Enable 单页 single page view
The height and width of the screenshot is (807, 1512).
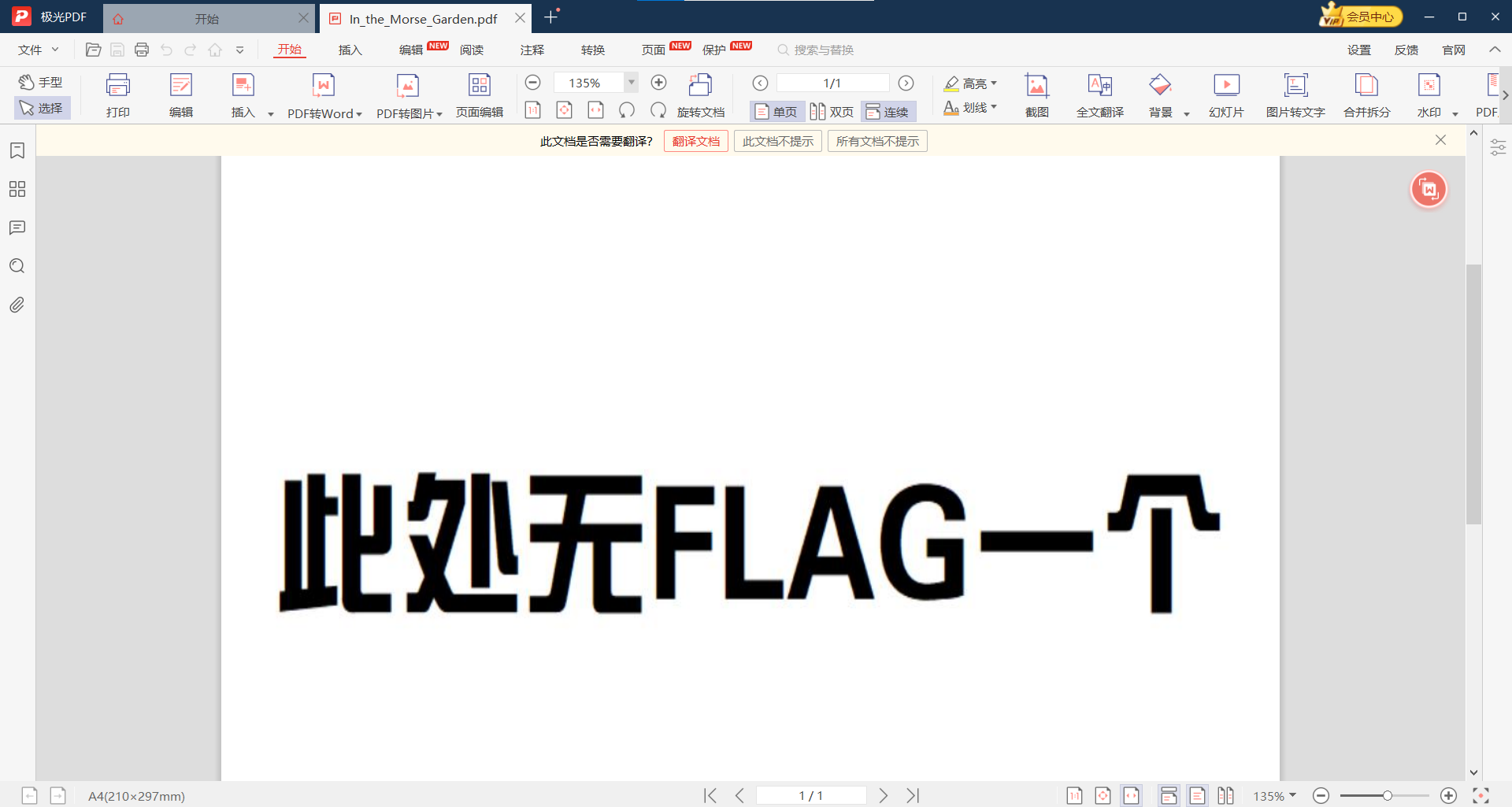(x=776, y=112)
